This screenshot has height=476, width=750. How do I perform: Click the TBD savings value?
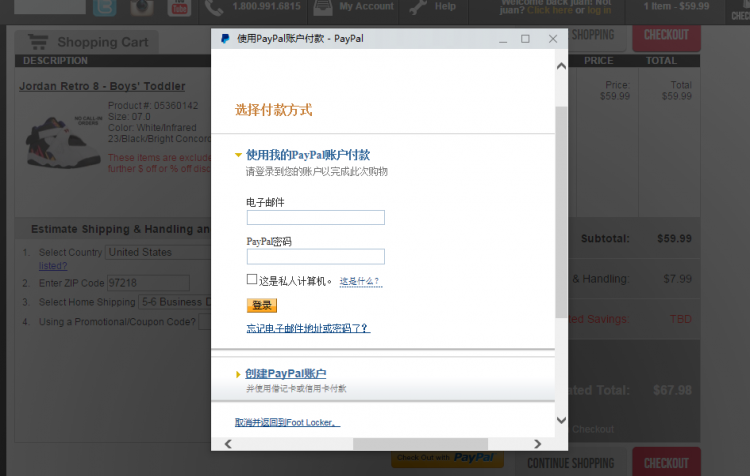point(681,319)
